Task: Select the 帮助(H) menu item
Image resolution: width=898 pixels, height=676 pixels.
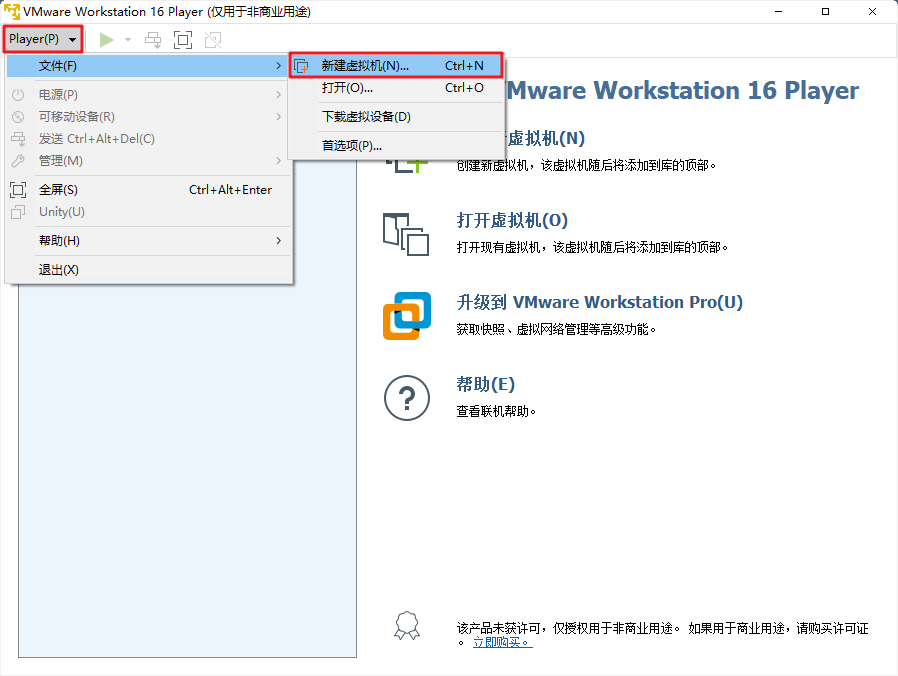Action: tap(147, 241)
